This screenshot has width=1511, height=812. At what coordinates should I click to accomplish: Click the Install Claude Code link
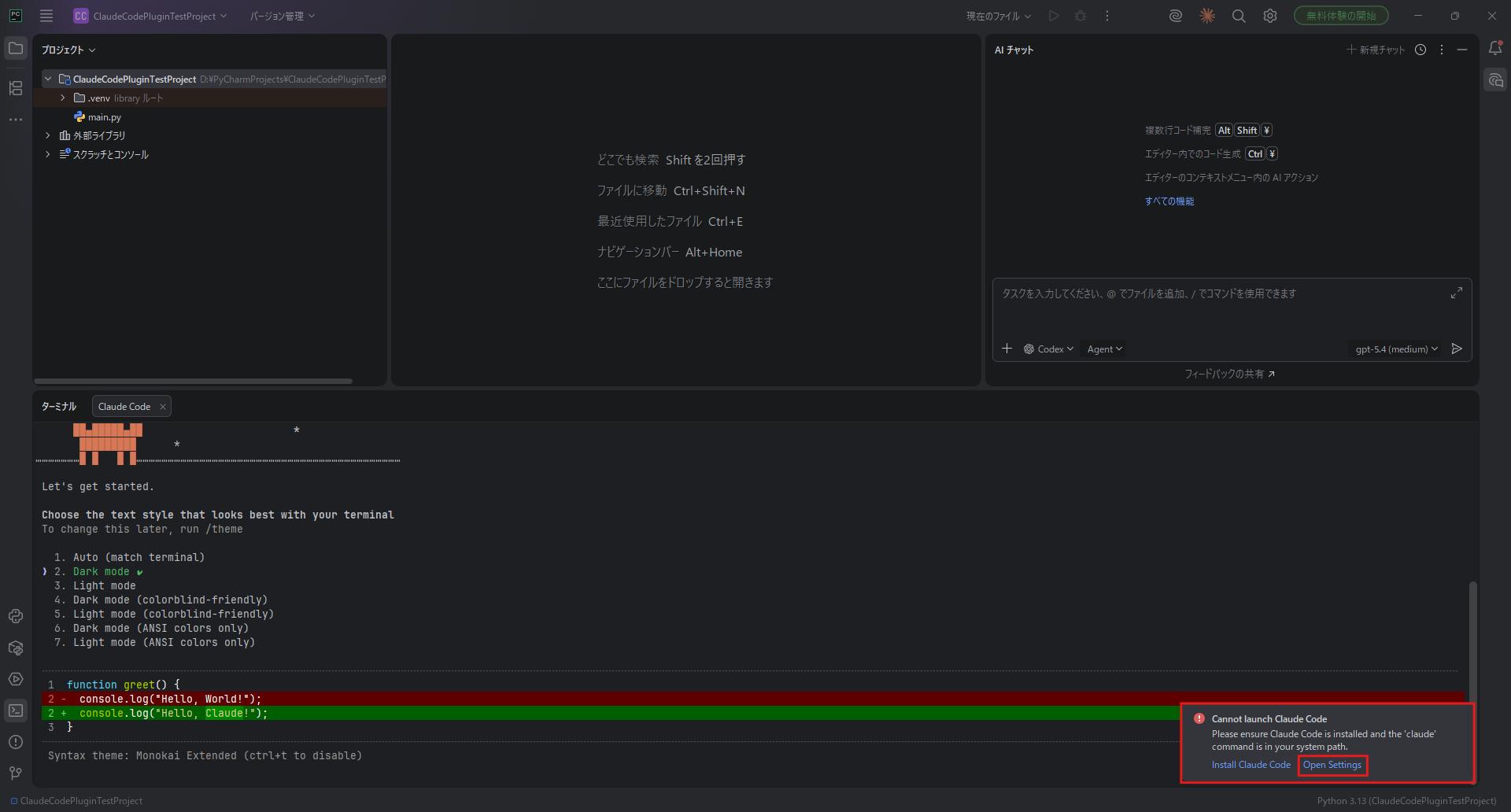(1251, 765)
